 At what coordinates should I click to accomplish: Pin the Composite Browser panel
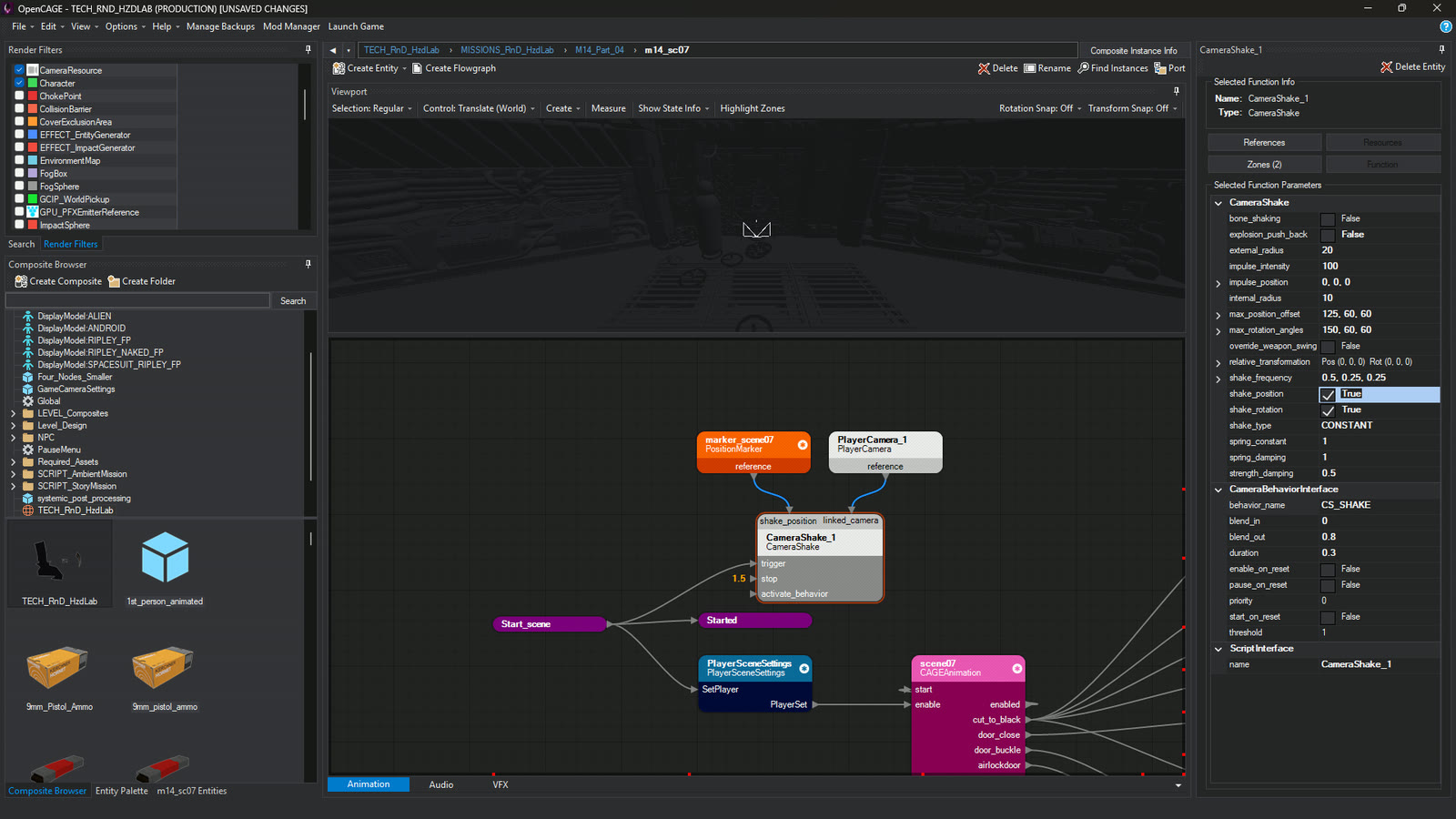[x=308, y=264]
